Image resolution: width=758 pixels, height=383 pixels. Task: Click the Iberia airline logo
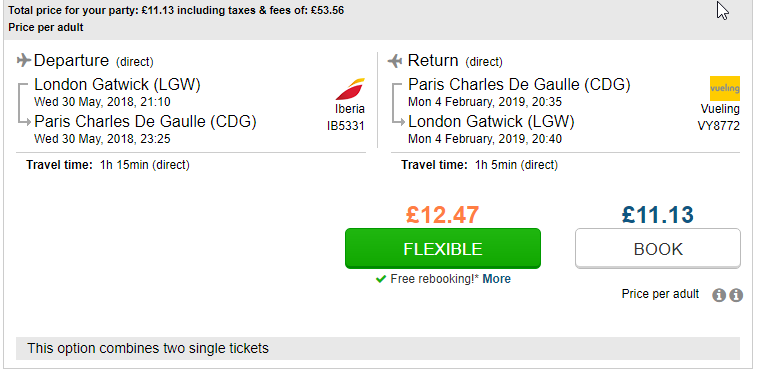pyautogui.click(x=350, y=89)
